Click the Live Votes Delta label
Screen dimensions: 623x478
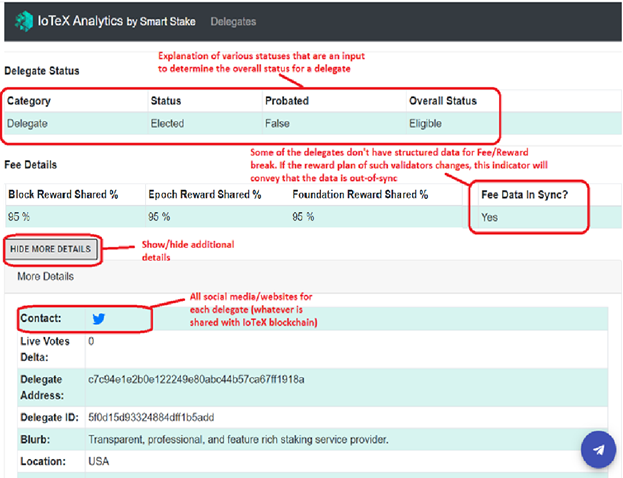tap(45, 349)
